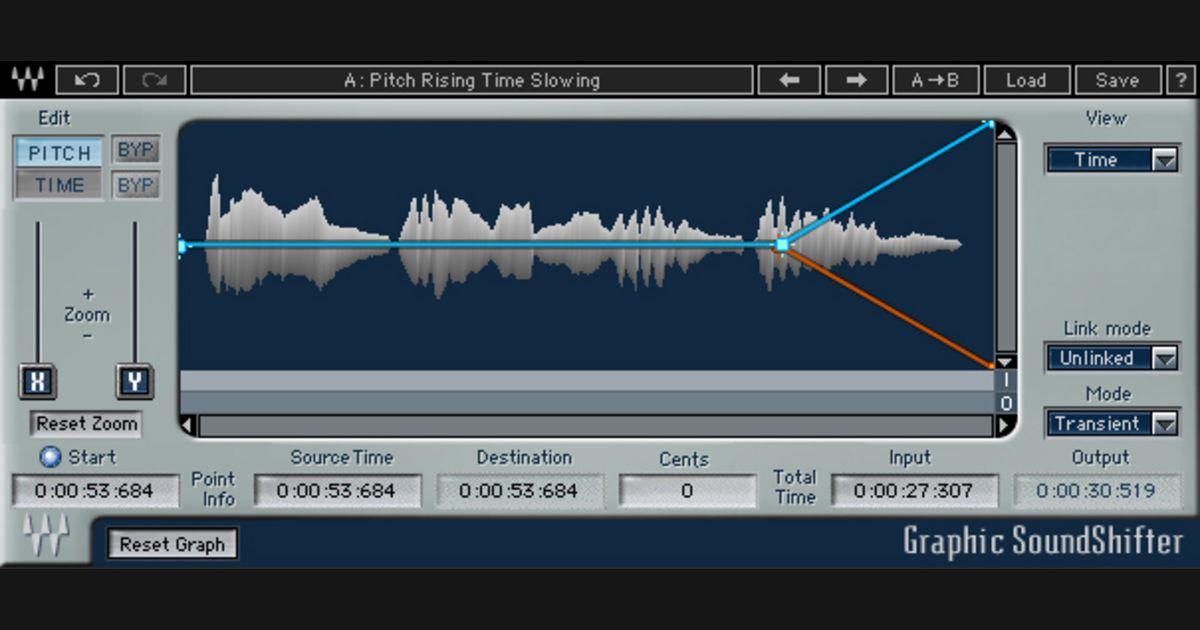The height and width of the screenshot is (630, 1200).
Task: Open the Link mode dropdown showing Unlinked
Action: pos(1112,358)
